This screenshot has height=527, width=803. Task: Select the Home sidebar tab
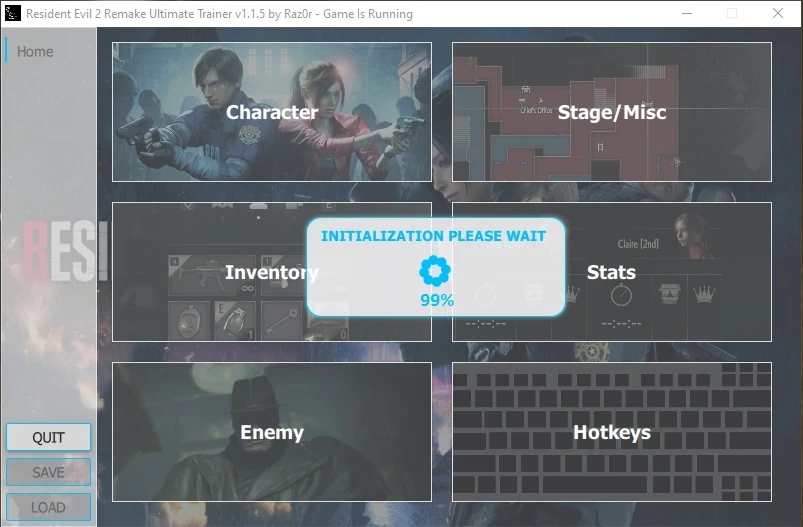pyautogui.click(x=35, y=52)
